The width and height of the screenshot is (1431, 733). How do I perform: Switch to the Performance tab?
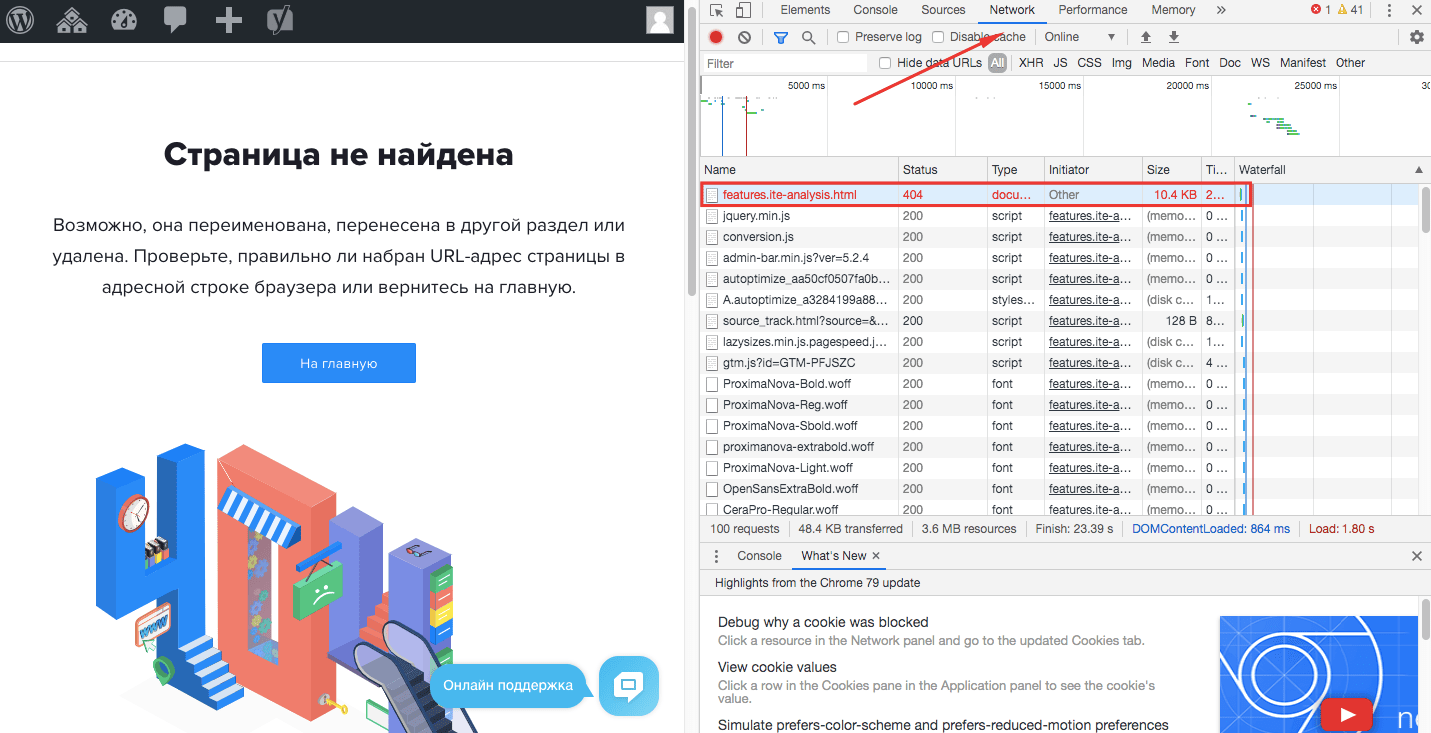[x=1092, y=10]
